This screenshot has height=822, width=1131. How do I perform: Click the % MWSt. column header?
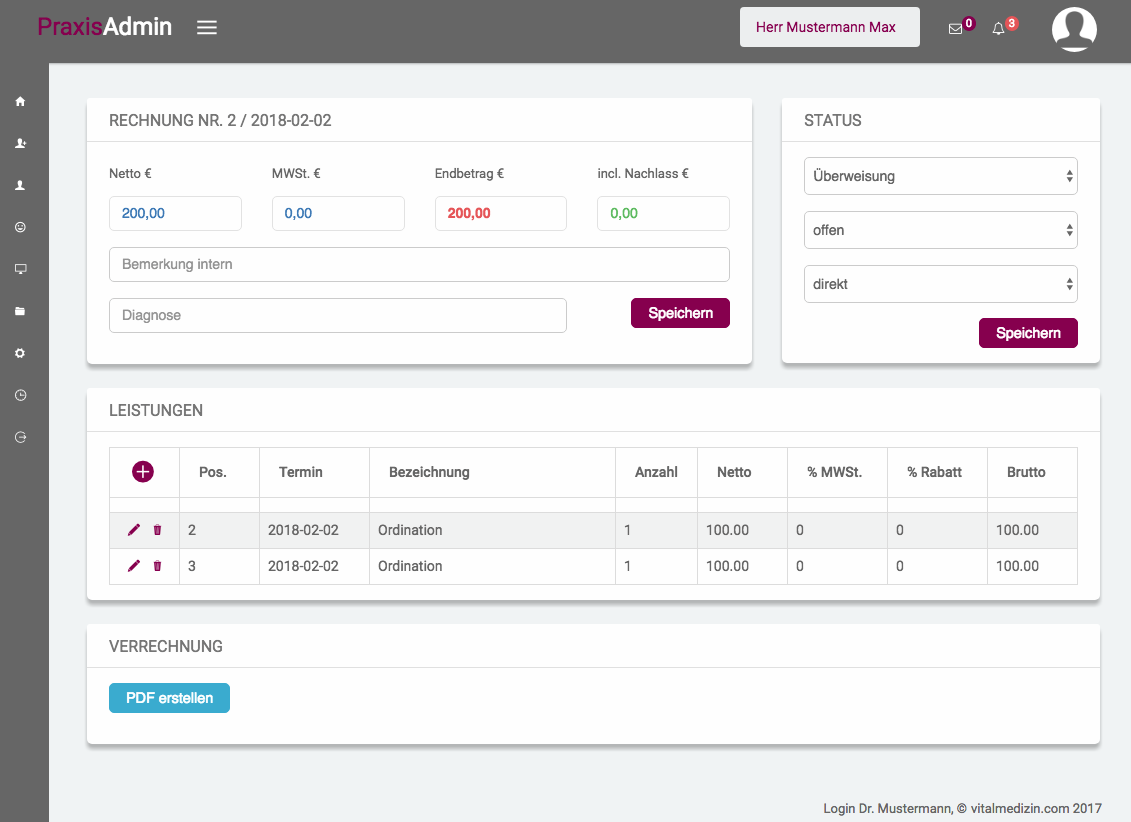pyautogui.click(x=835, y=472)
